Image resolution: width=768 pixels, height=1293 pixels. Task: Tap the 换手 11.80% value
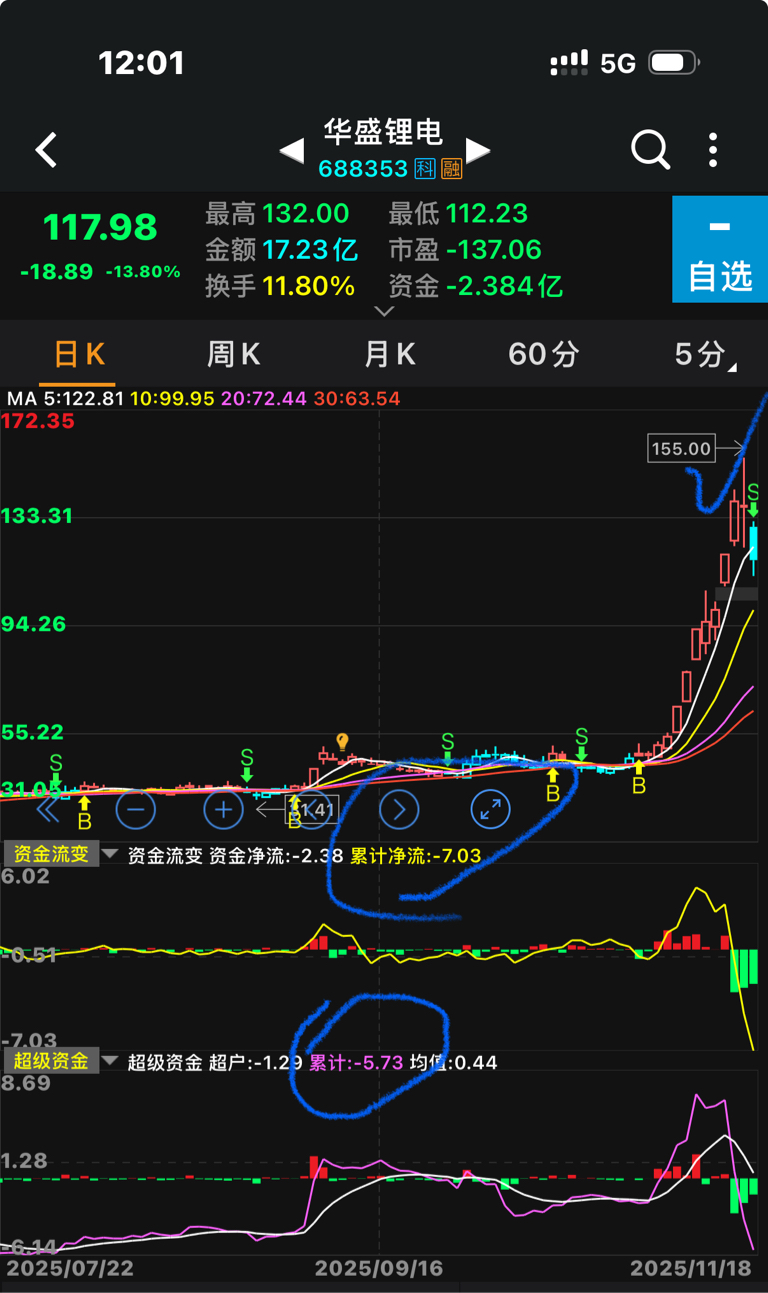click(x=309, y=286)
